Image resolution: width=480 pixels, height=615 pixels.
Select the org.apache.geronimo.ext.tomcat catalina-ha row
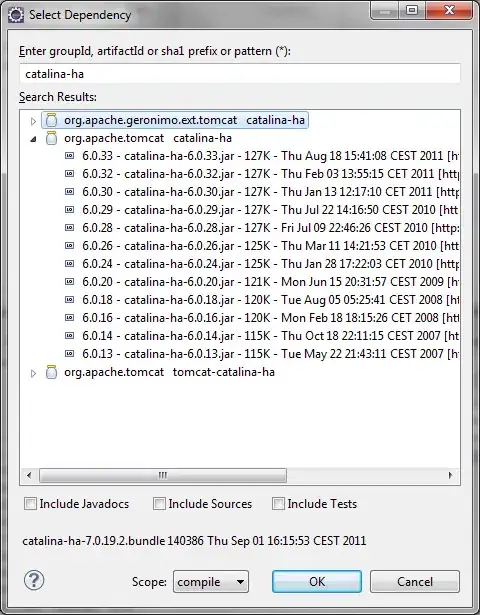[175, 120]
